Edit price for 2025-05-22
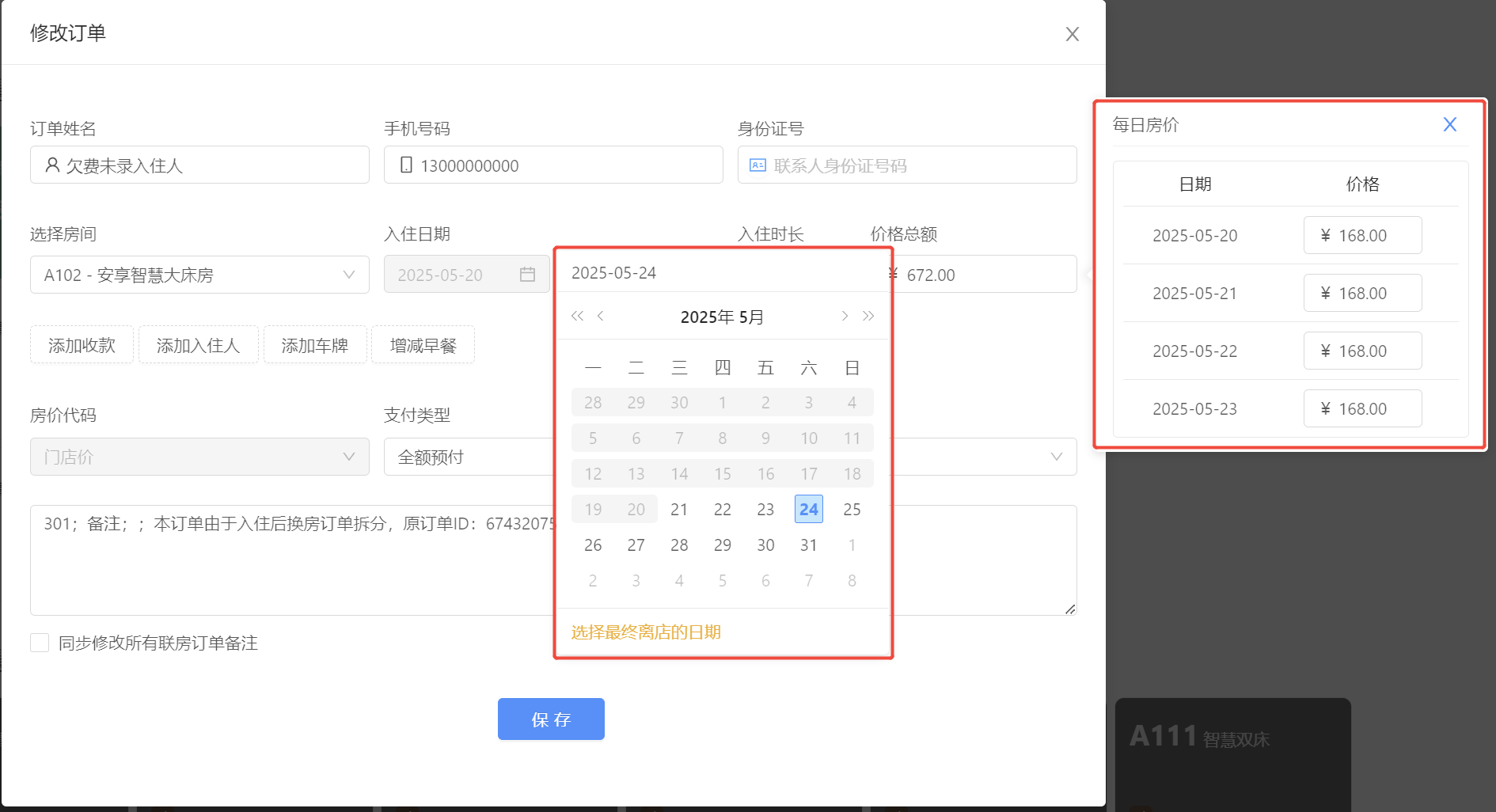This screenshot has width=1496, height=812. [1362, 351]
